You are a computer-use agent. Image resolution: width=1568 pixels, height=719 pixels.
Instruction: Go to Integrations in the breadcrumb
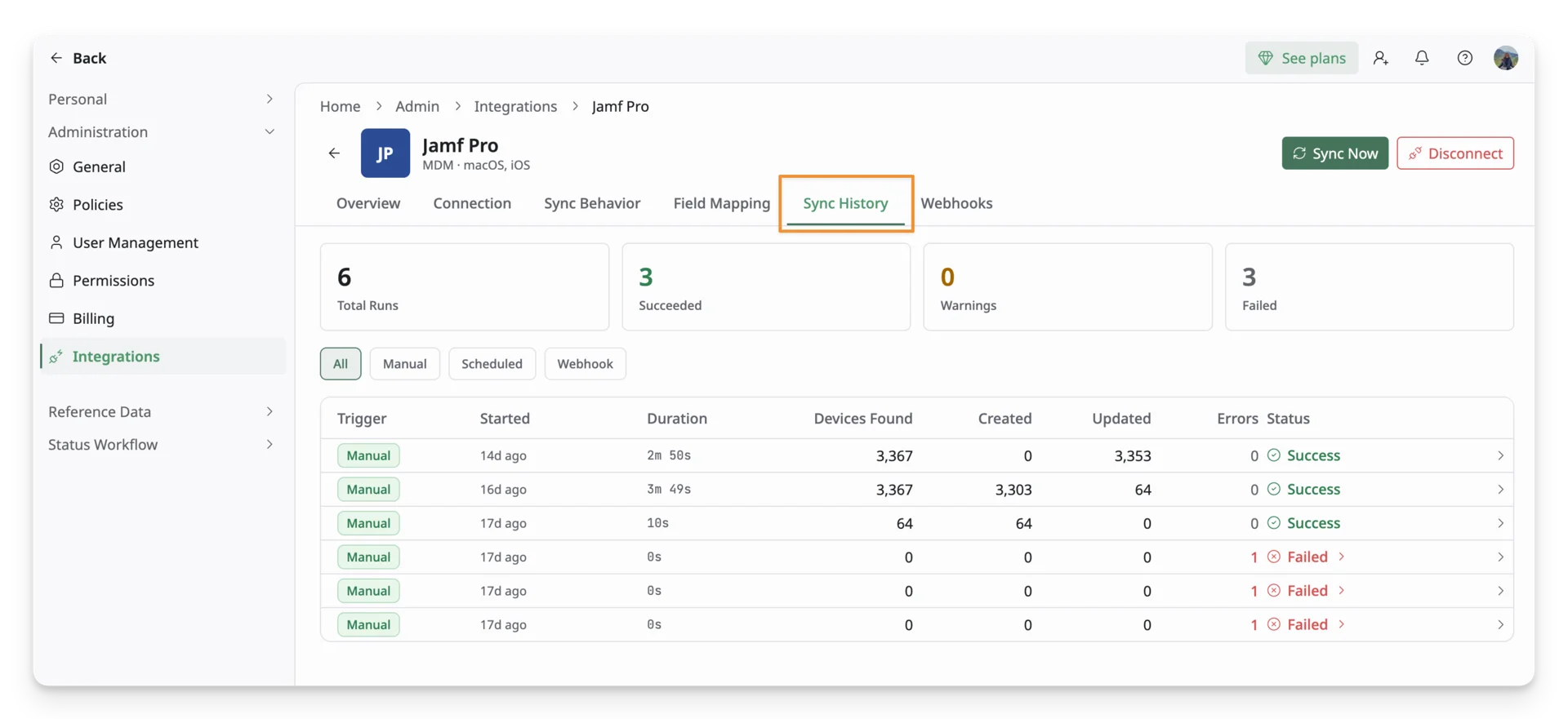click(x=515, y=106)
